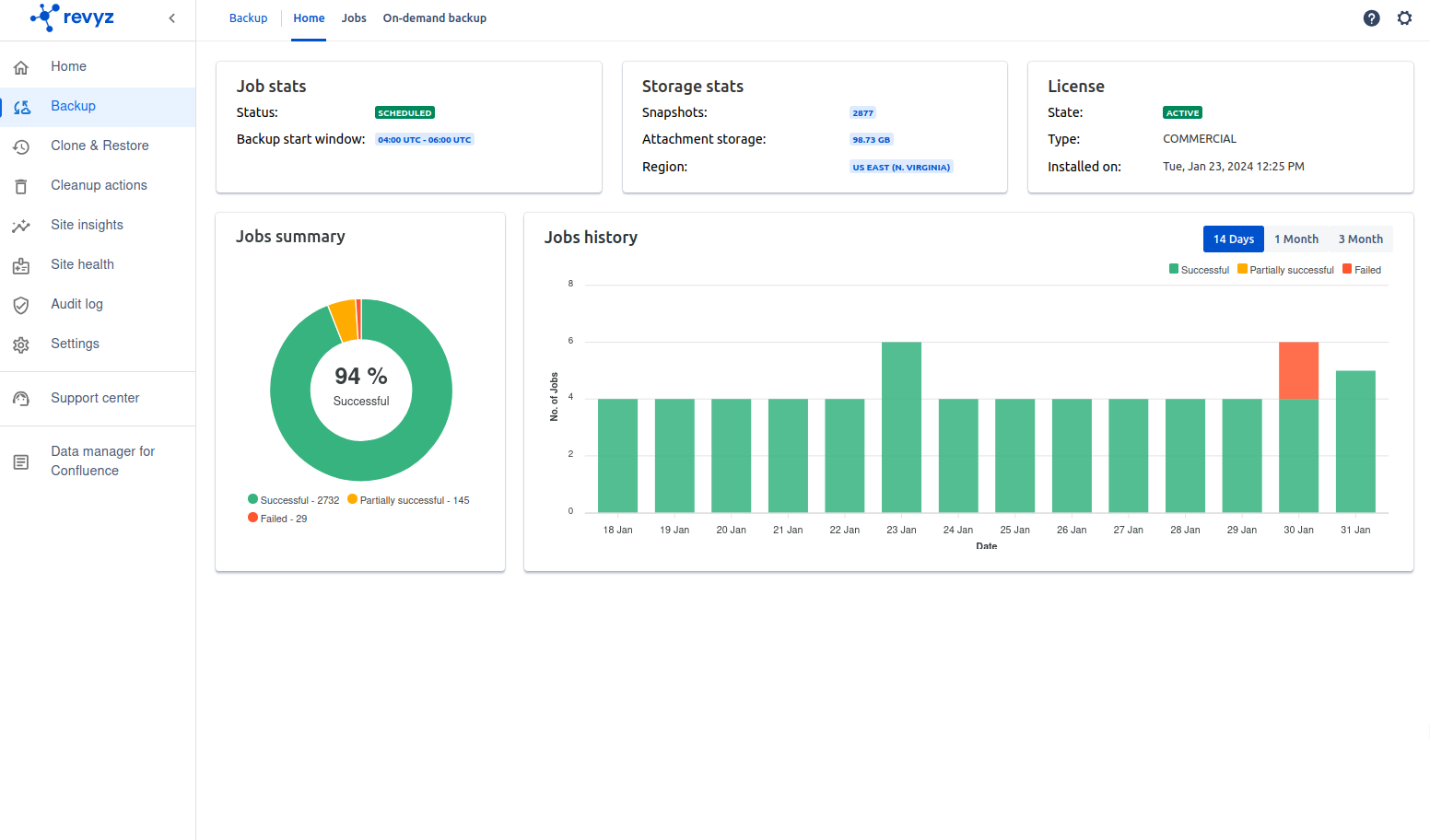The image size is (1430, 840).
Task: Open Support center link in sidebar
Action: click(x=95, y=398)
